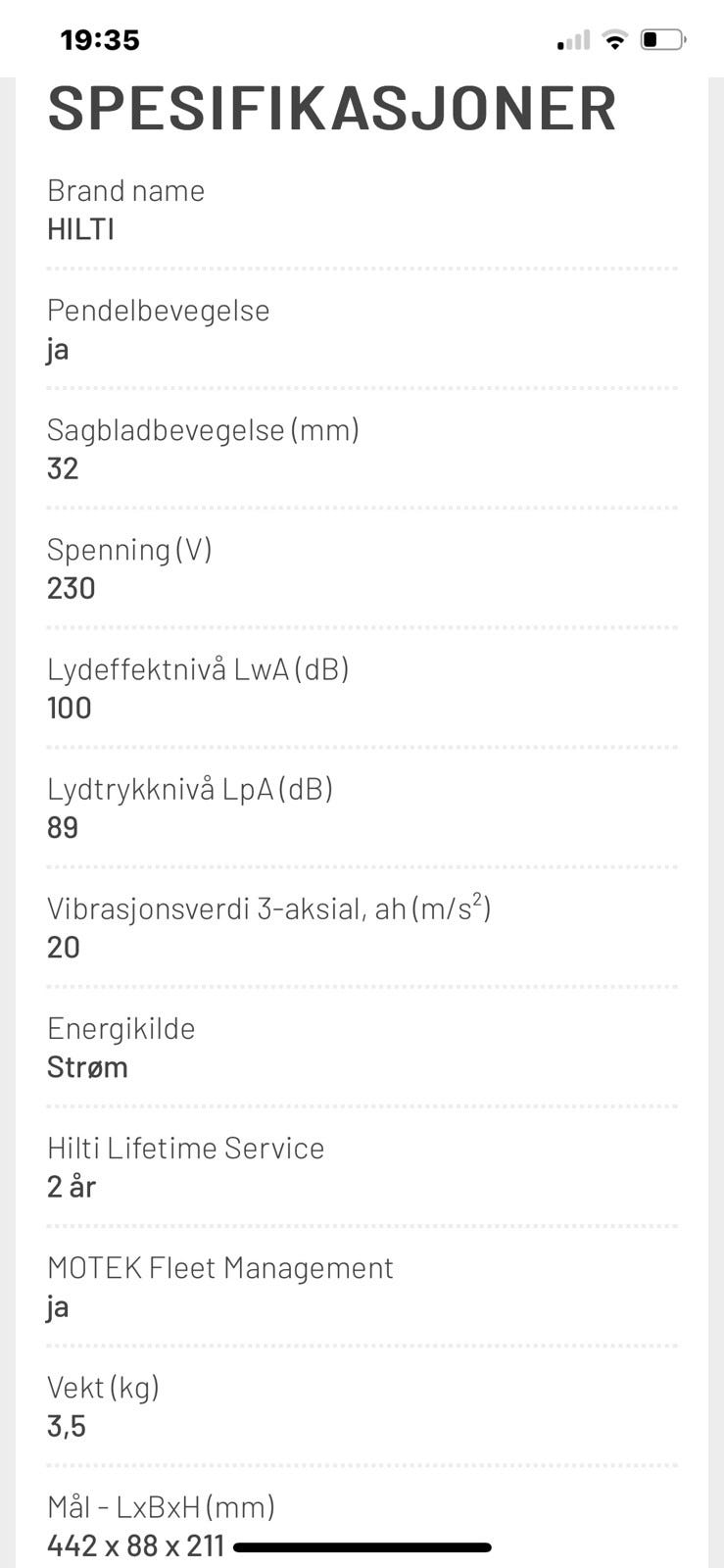Select the Lydtrykknivå value 89
The height and width of the screenshot is (1568, 724).
(63, 827)
